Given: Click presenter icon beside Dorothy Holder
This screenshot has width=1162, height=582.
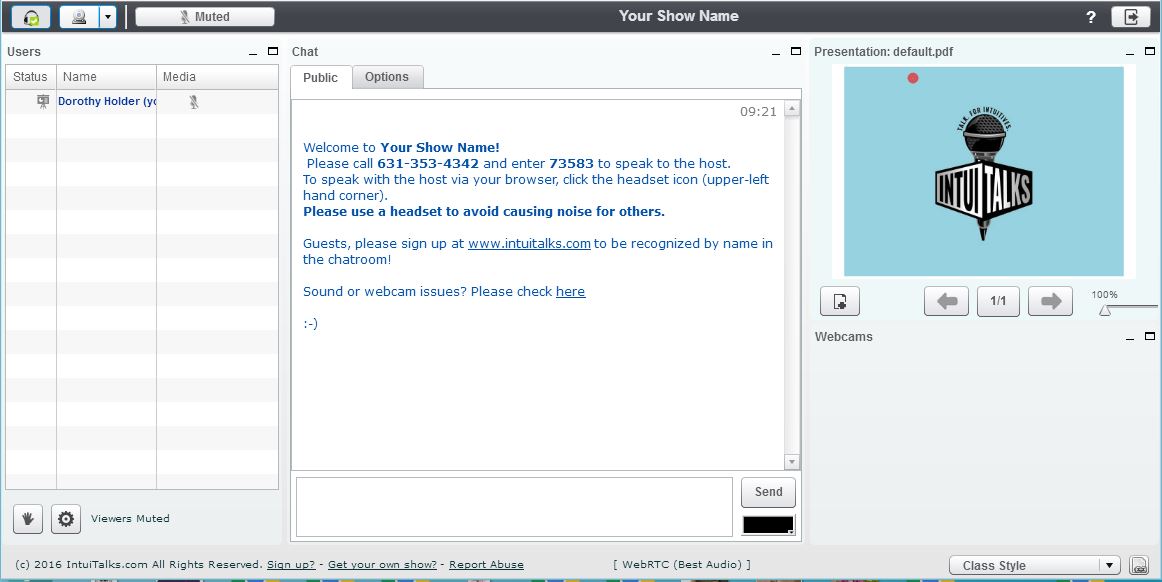Looking at the screenshot, I should [x=43, y=102].
